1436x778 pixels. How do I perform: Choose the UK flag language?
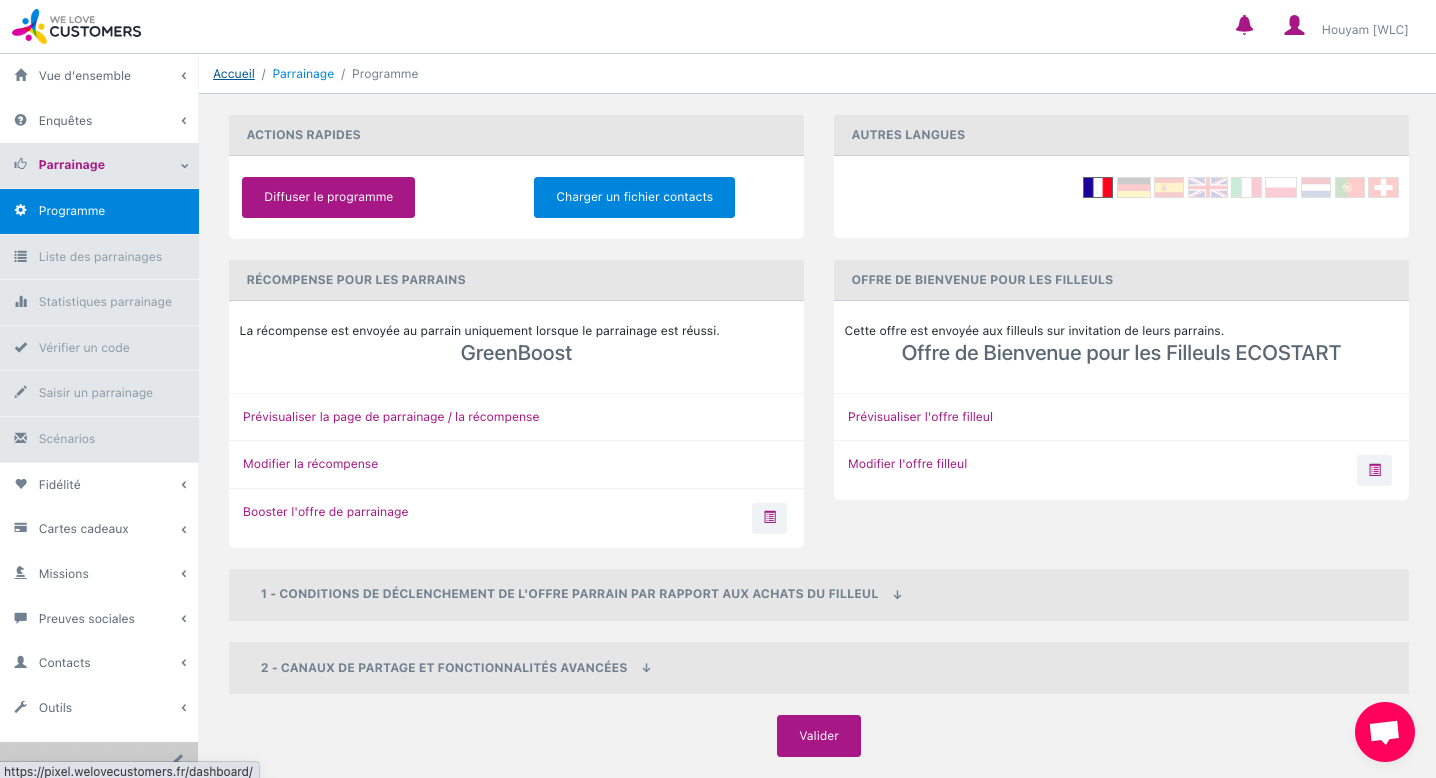pyautogui.click(x=1207, y=188)
